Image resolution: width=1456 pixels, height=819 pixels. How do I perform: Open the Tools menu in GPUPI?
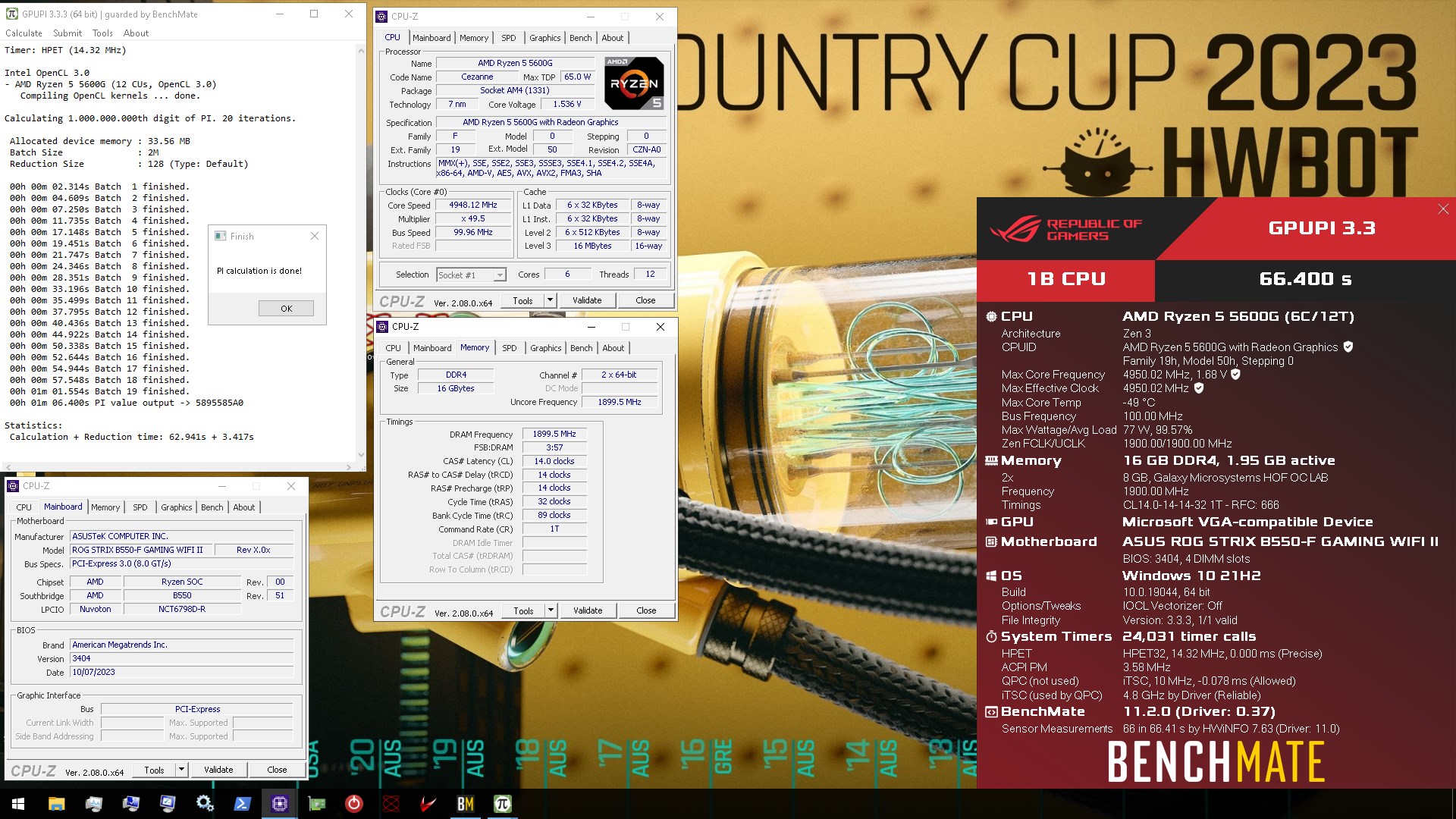point(102,33)
